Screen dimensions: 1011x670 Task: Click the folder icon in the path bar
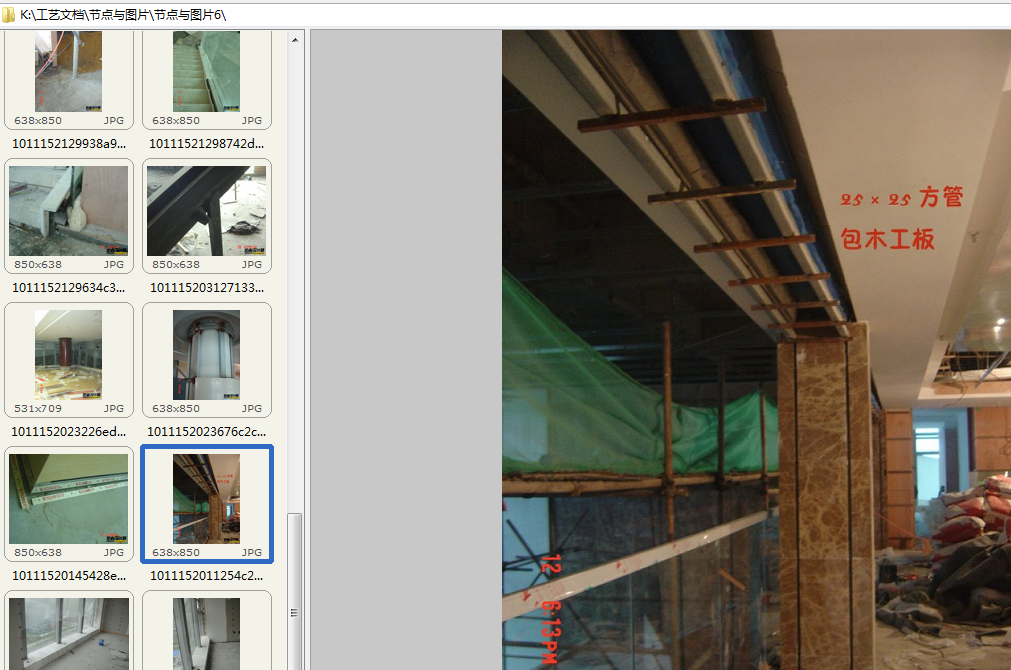click(8, 15)
